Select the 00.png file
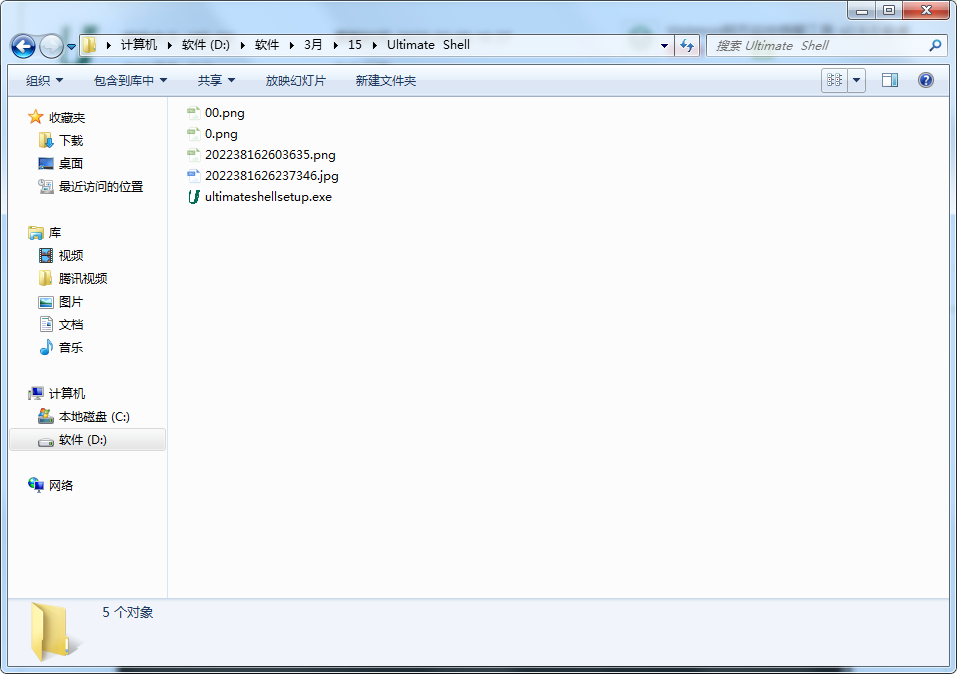 [x=224, y=113]
